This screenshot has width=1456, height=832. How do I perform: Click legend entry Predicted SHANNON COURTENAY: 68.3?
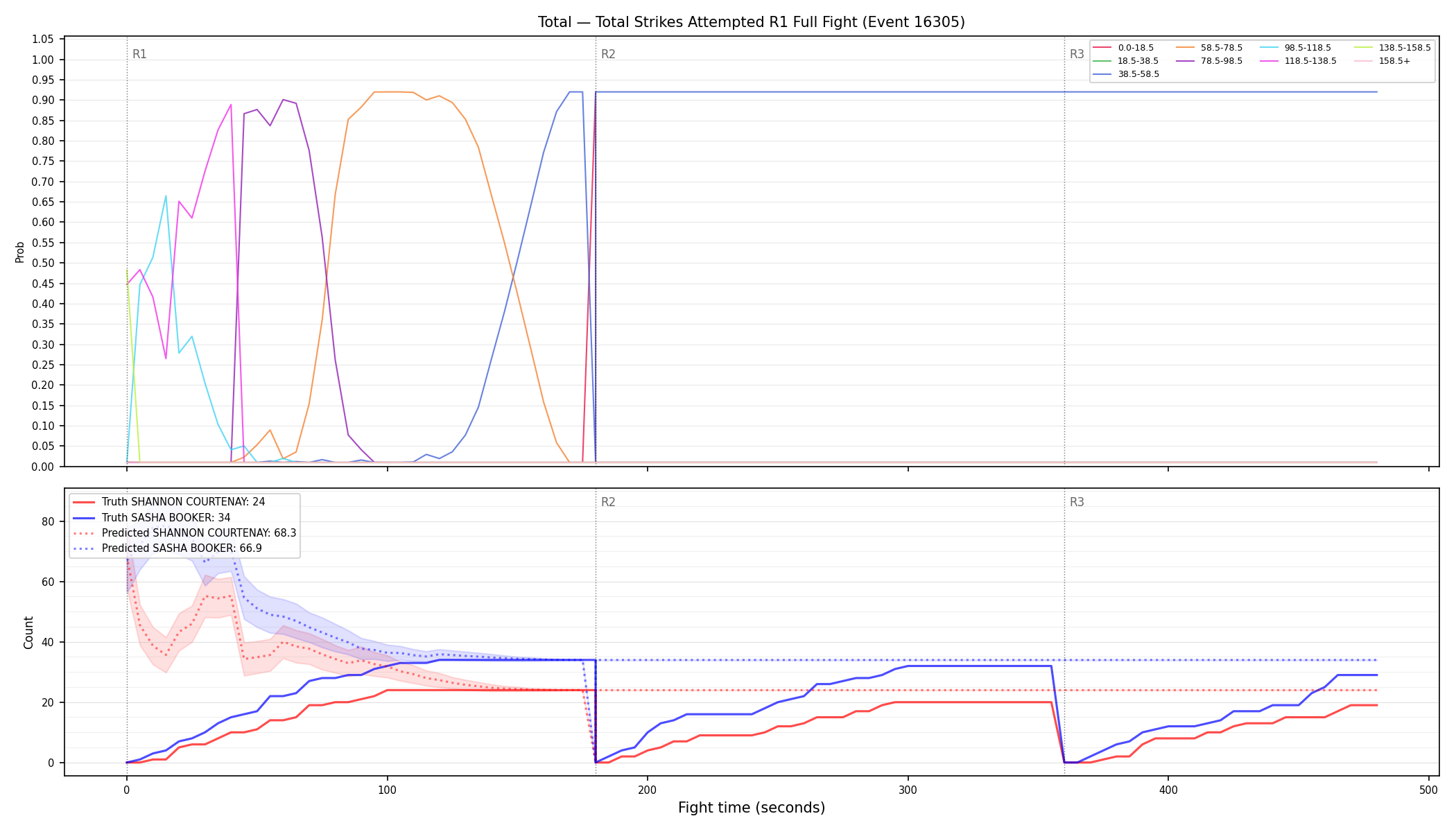185,533
